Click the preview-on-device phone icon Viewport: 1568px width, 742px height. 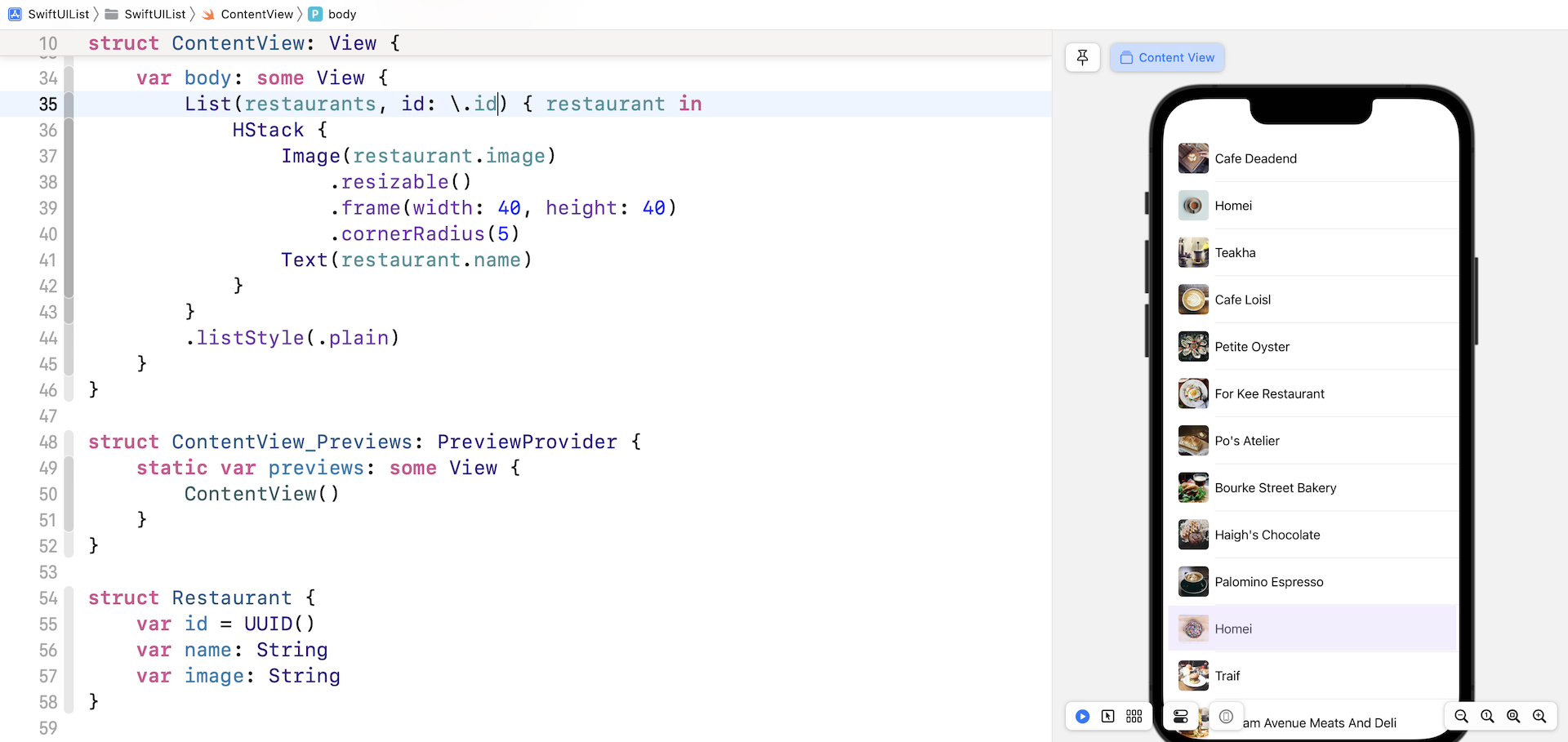(x=1227, y=716)
